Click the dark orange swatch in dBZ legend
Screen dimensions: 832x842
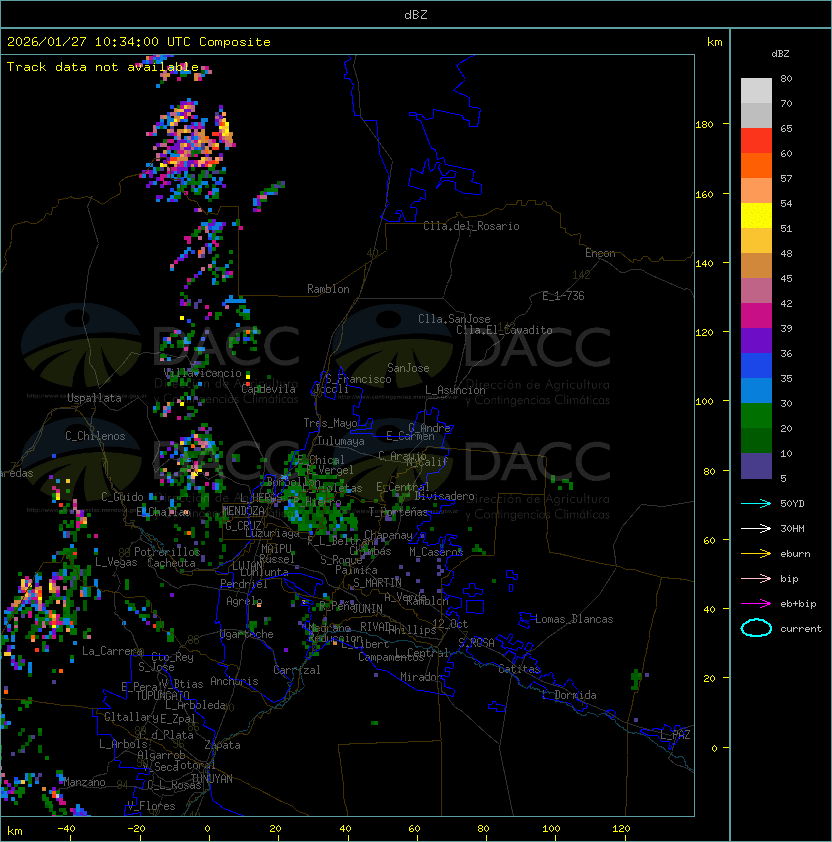(x=756, y=165)
